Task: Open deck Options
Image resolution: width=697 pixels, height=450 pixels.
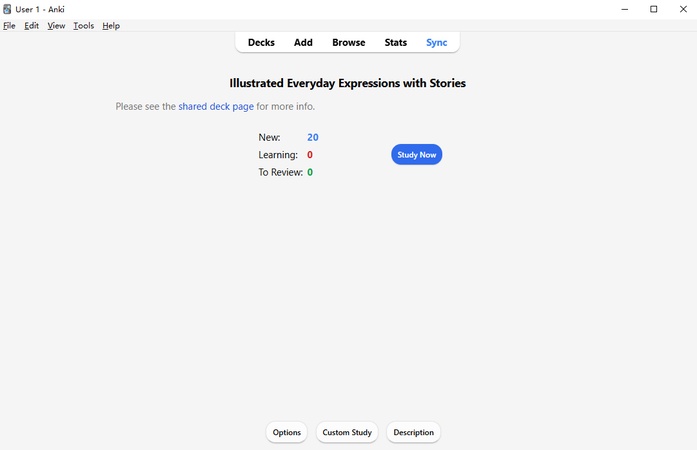Action: tap(287, 432)
